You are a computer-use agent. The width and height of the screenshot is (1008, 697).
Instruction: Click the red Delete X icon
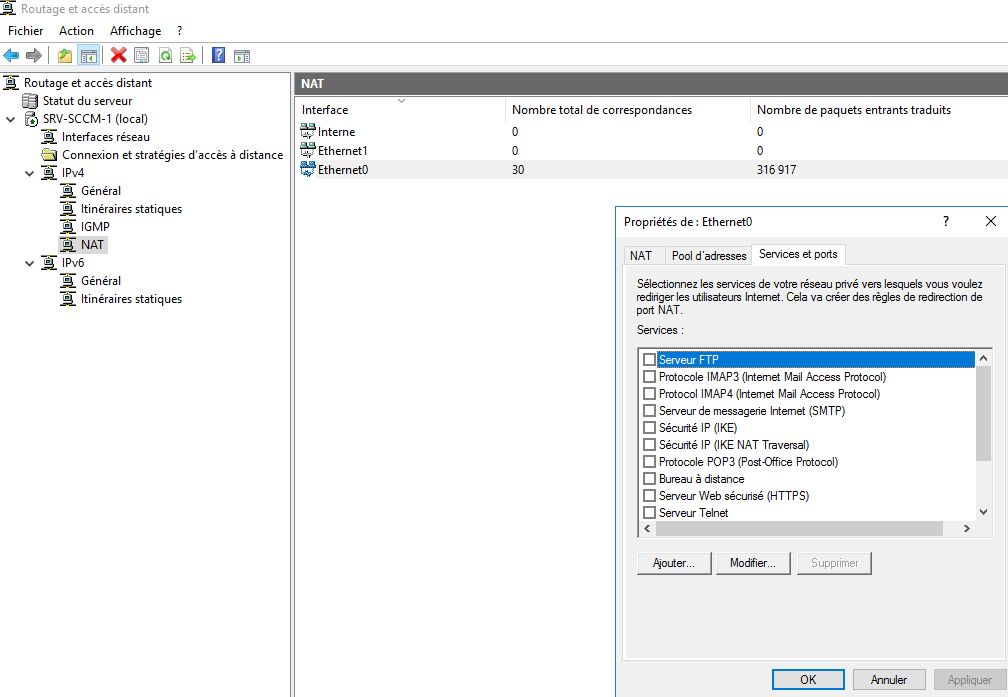click(x=119, y=56)
